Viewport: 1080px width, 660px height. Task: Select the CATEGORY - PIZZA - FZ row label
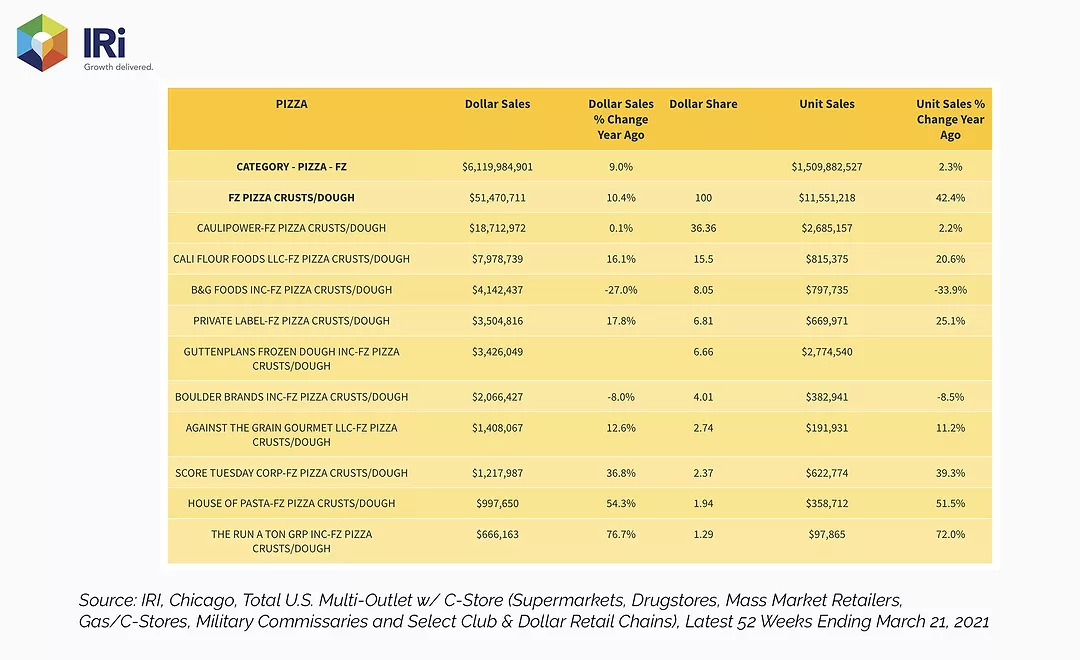click(x=291, y=167)
